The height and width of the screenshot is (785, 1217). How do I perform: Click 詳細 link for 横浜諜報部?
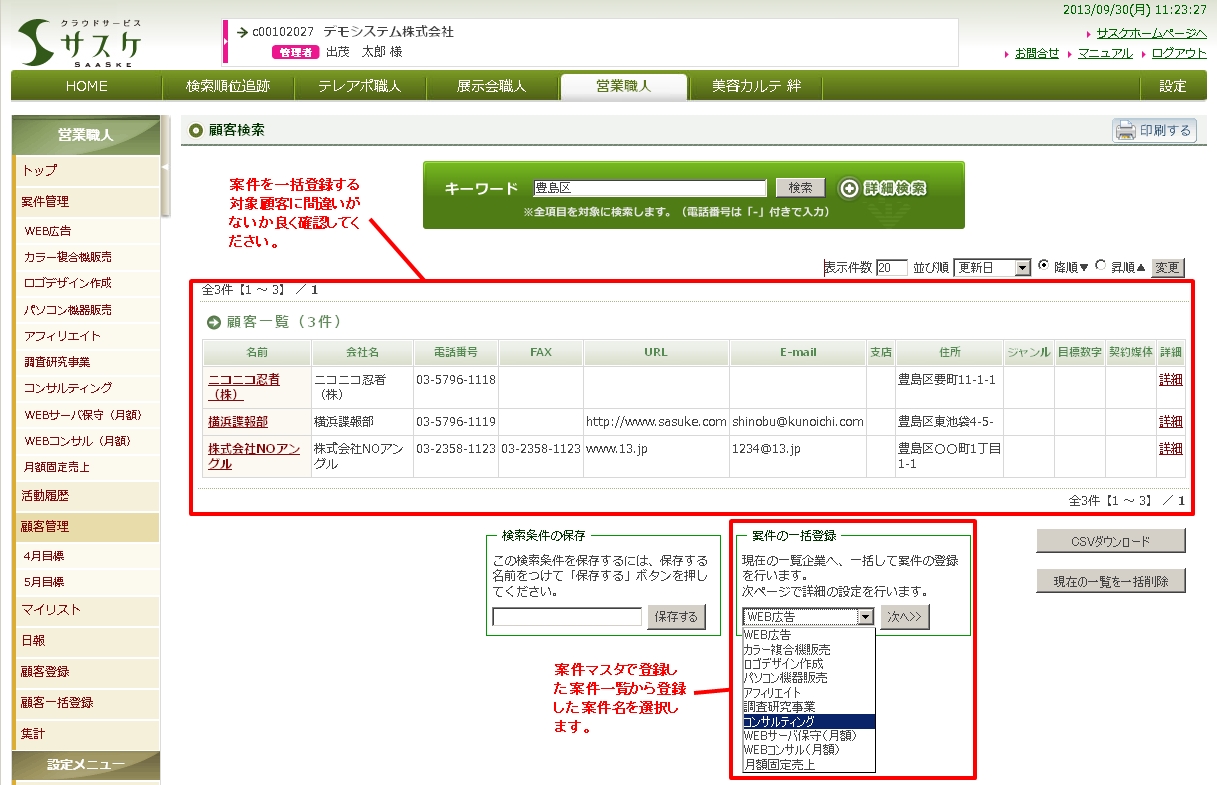click(x=1170, y=422)
